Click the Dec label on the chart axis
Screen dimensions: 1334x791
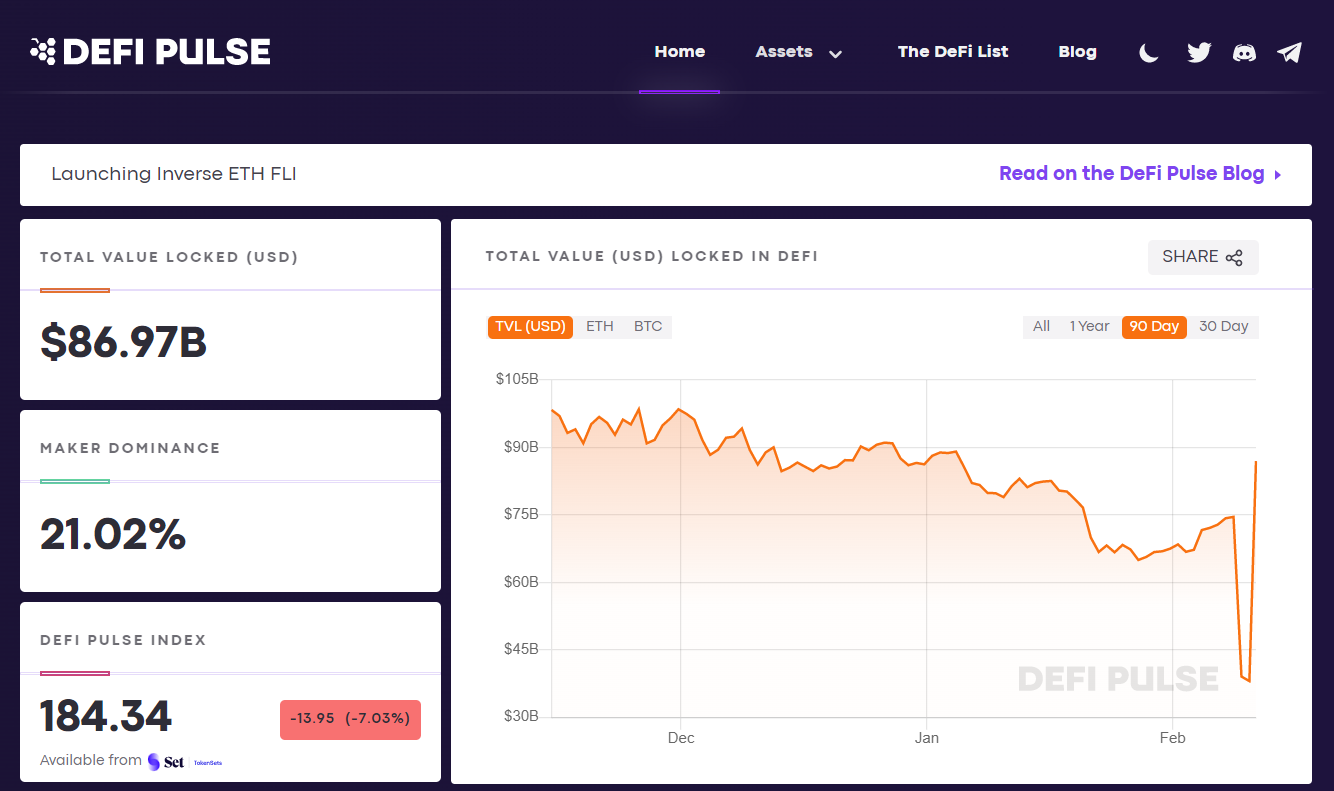click(681, 738)
